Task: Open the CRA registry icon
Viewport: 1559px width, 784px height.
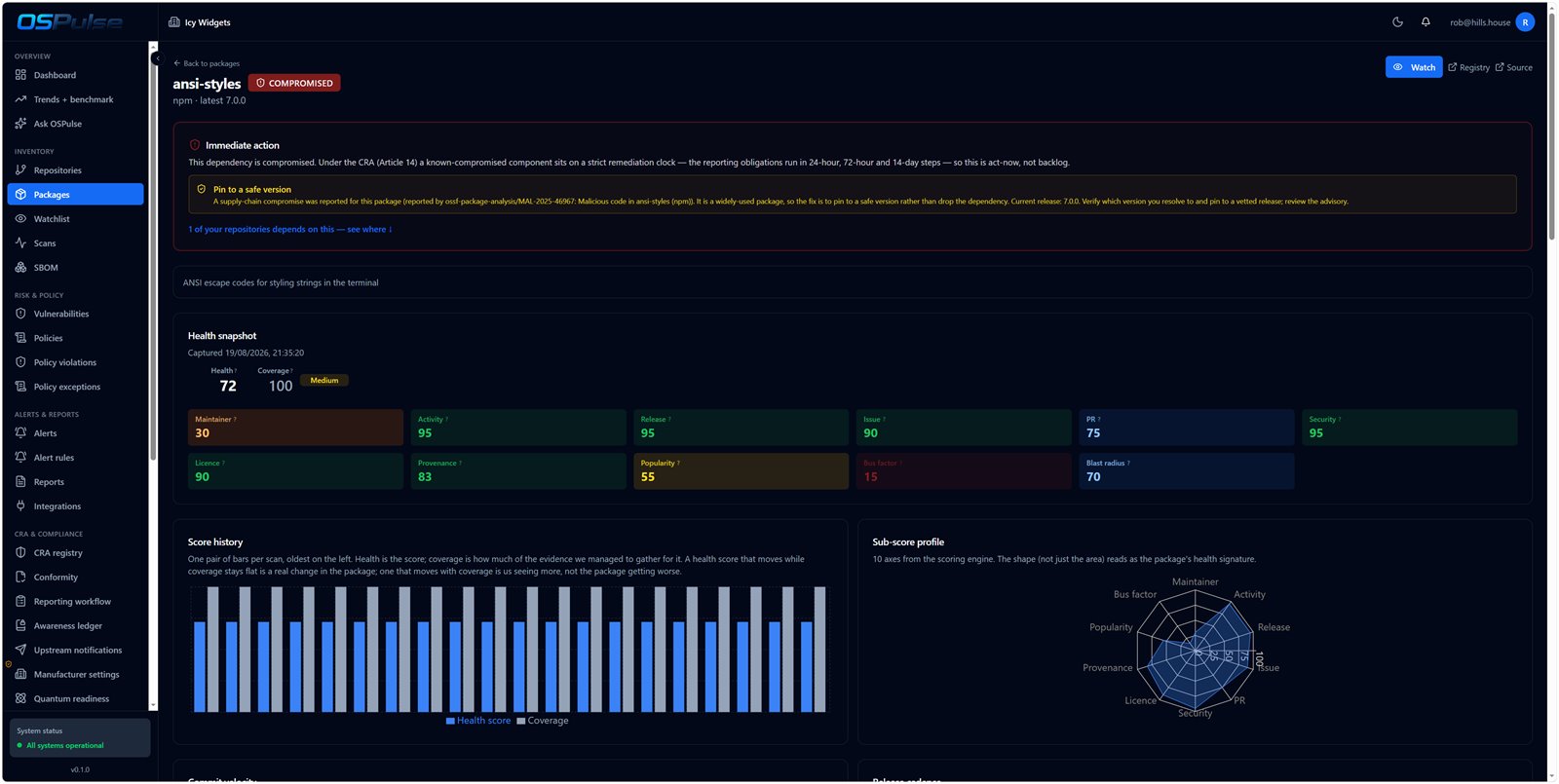Action: 20,553
